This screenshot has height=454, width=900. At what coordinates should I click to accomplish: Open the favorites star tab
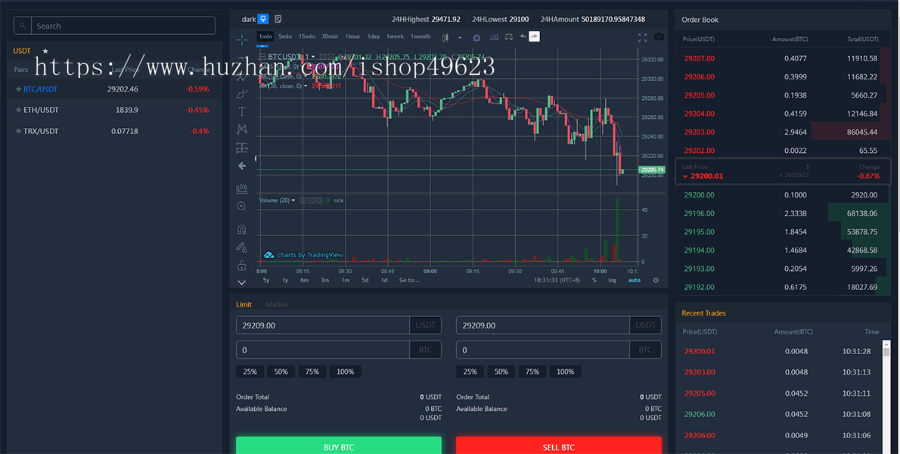coord(45,51)
